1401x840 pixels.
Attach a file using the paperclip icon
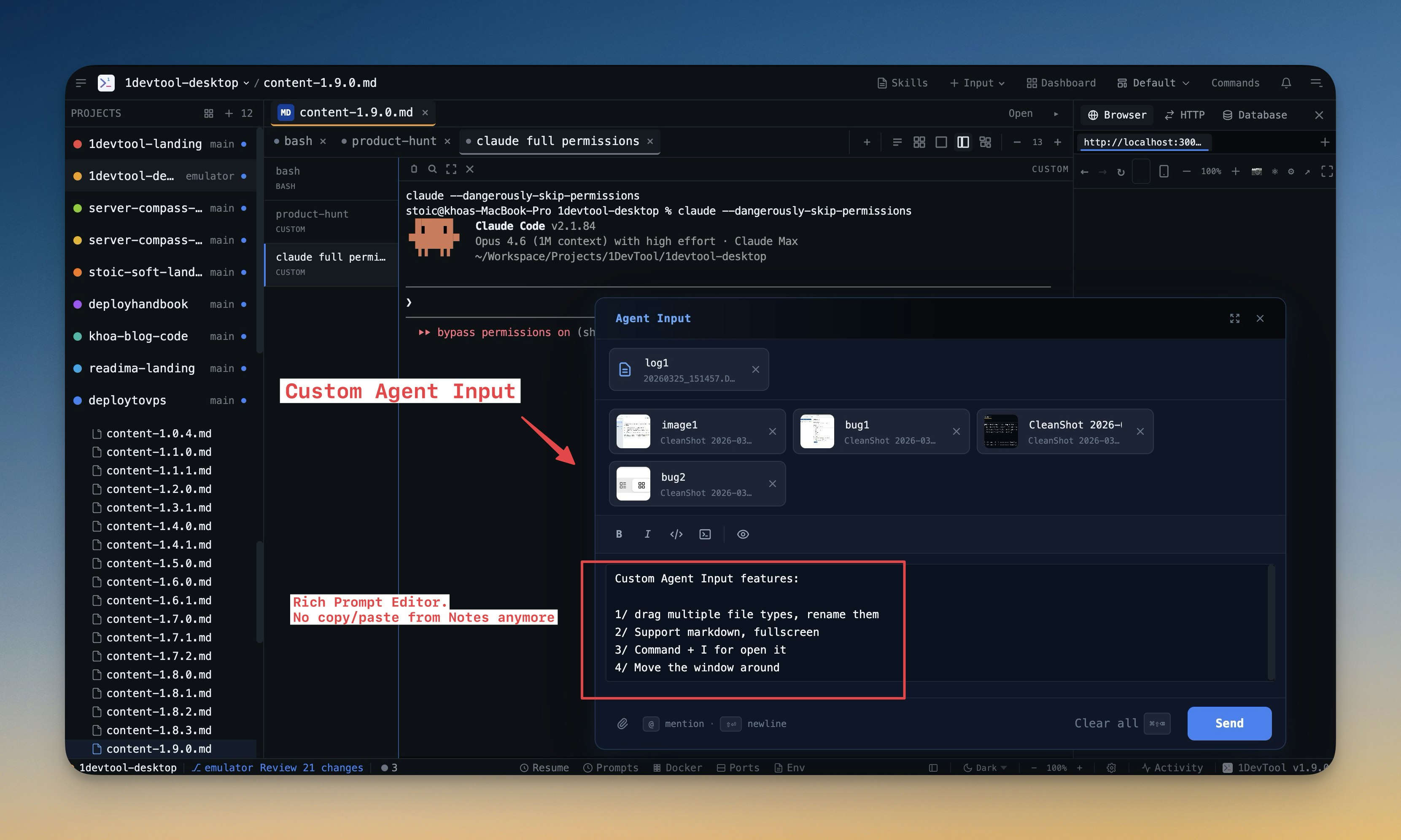coord(622,723)
